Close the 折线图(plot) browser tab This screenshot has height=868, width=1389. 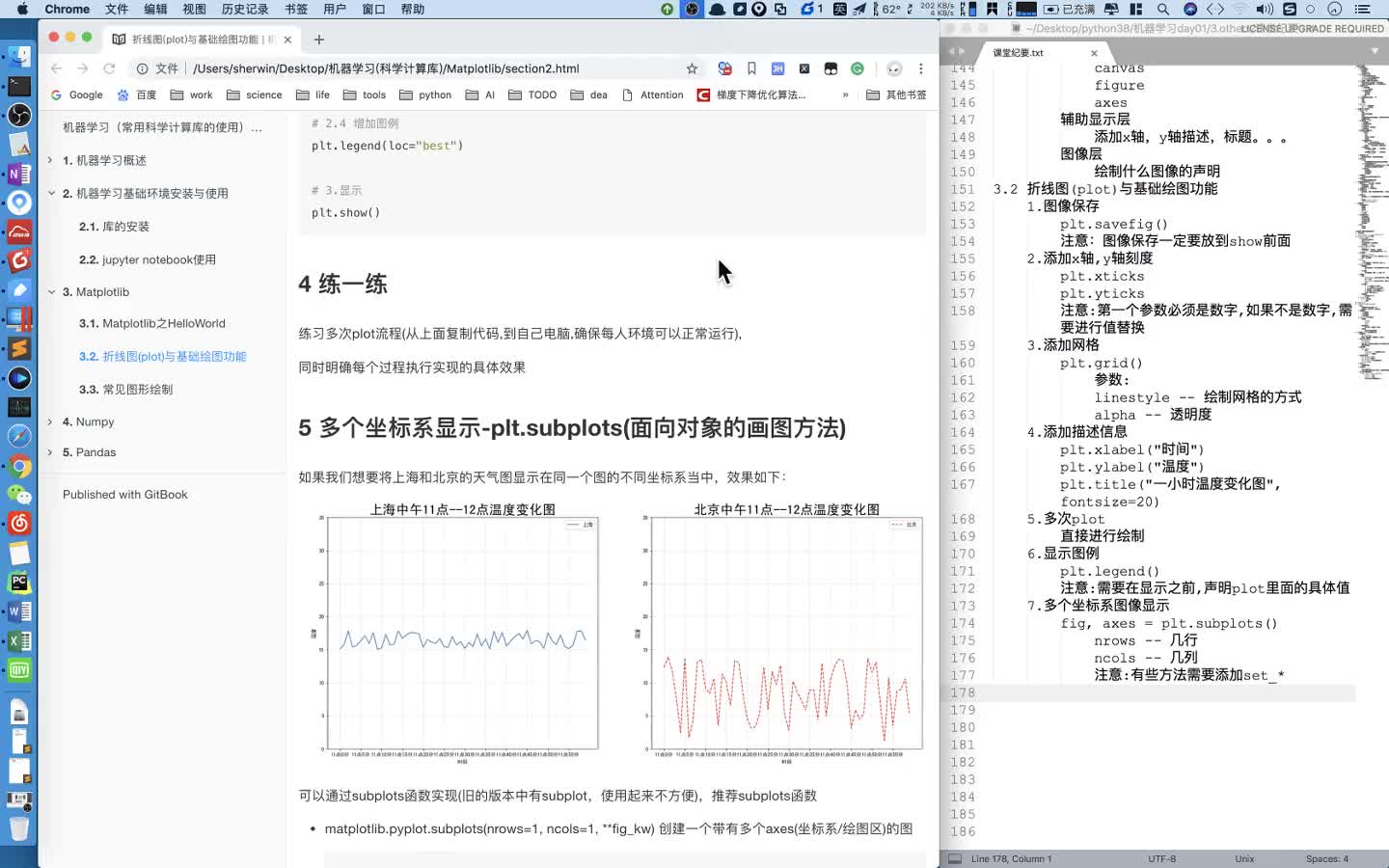click(287, 40)
